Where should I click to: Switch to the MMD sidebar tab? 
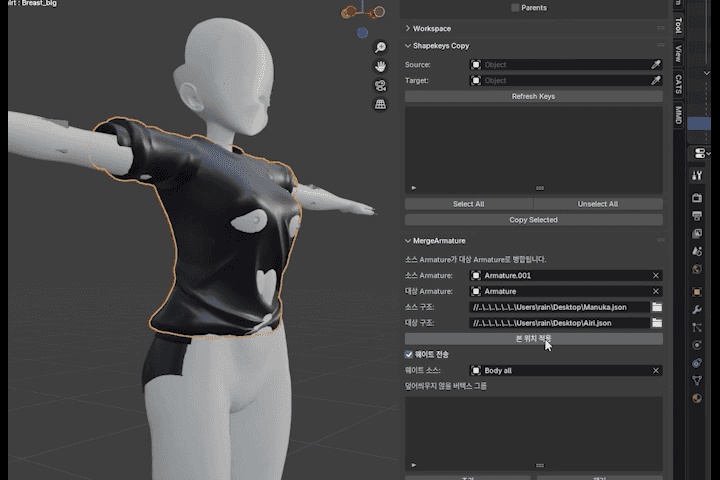678,115
